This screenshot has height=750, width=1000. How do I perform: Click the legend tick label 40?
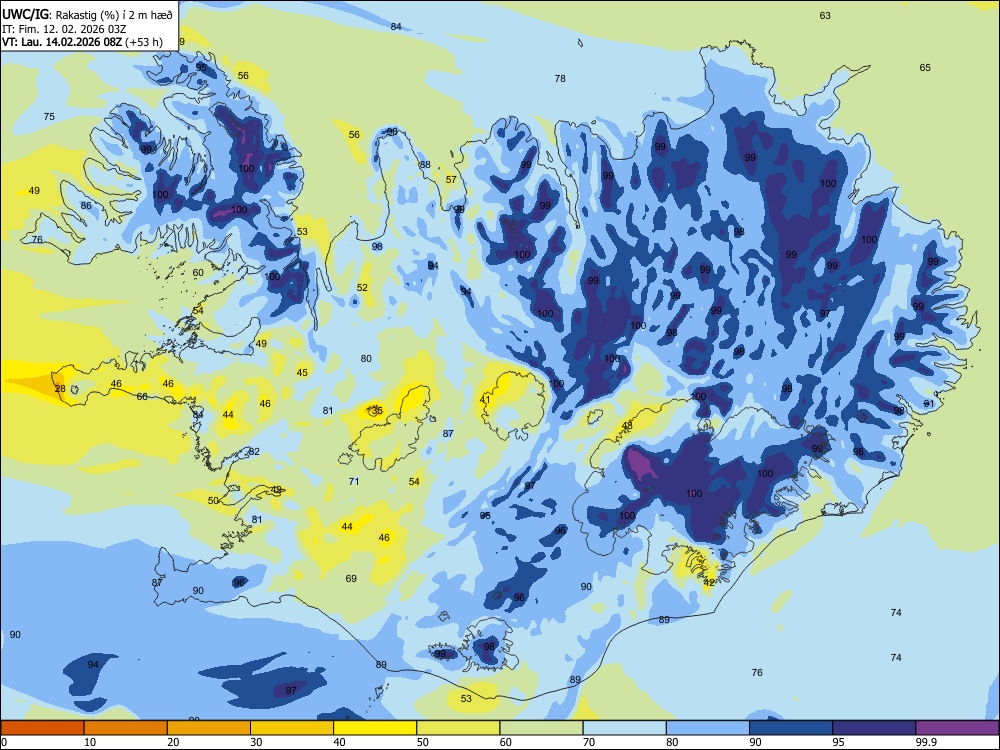click(x=339, y=742)
